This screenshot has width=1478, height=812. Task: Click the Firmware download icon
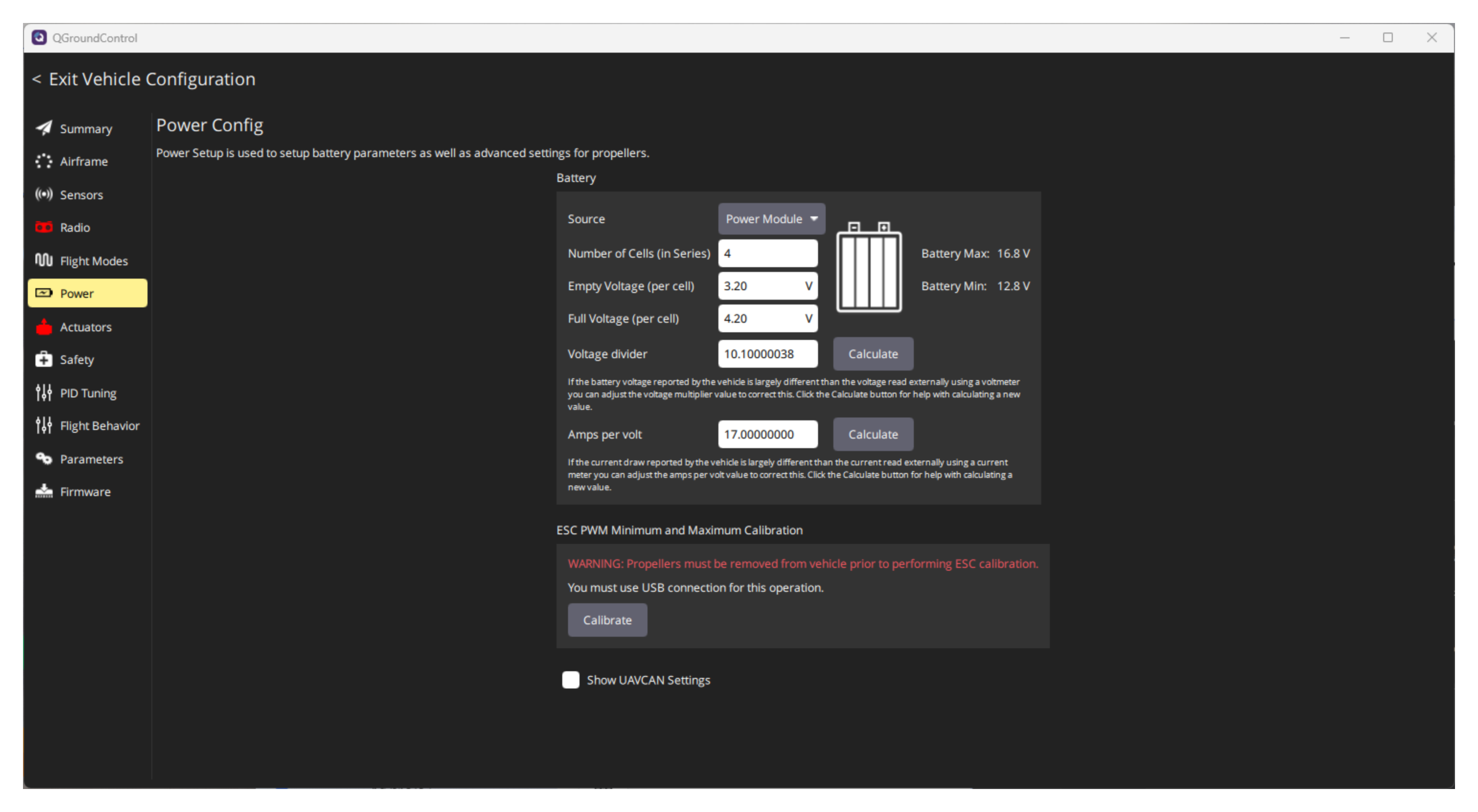coord(44,491)
